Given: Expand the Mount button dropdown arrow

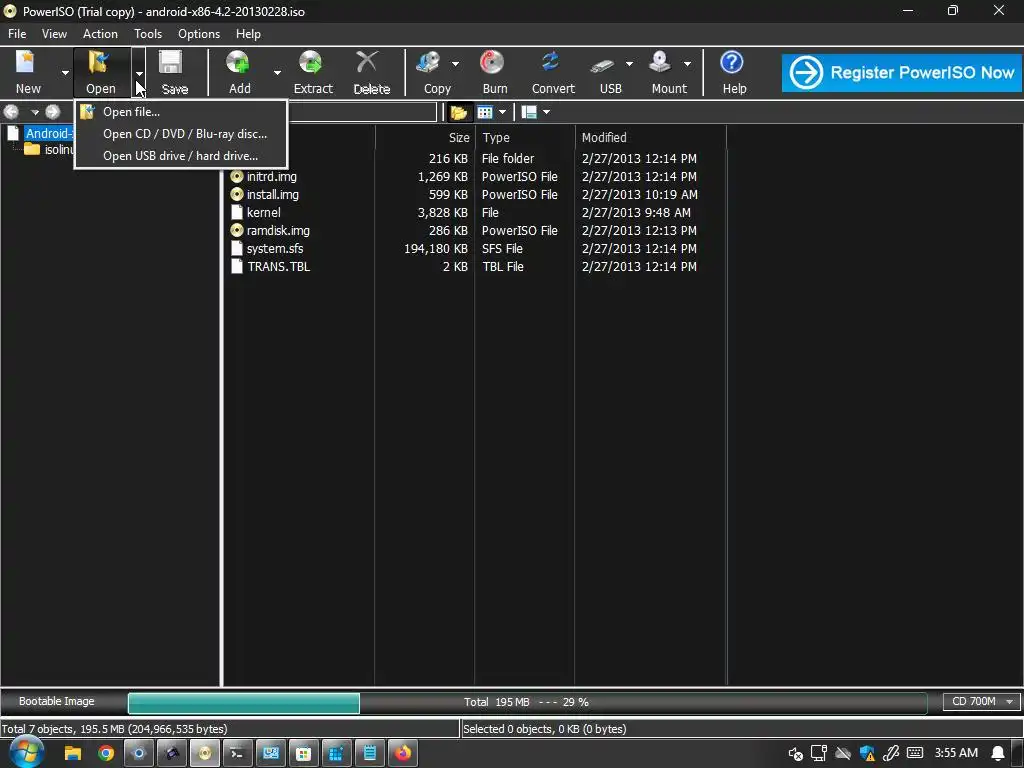Looking at the screenshot, I should coord(687,64).
